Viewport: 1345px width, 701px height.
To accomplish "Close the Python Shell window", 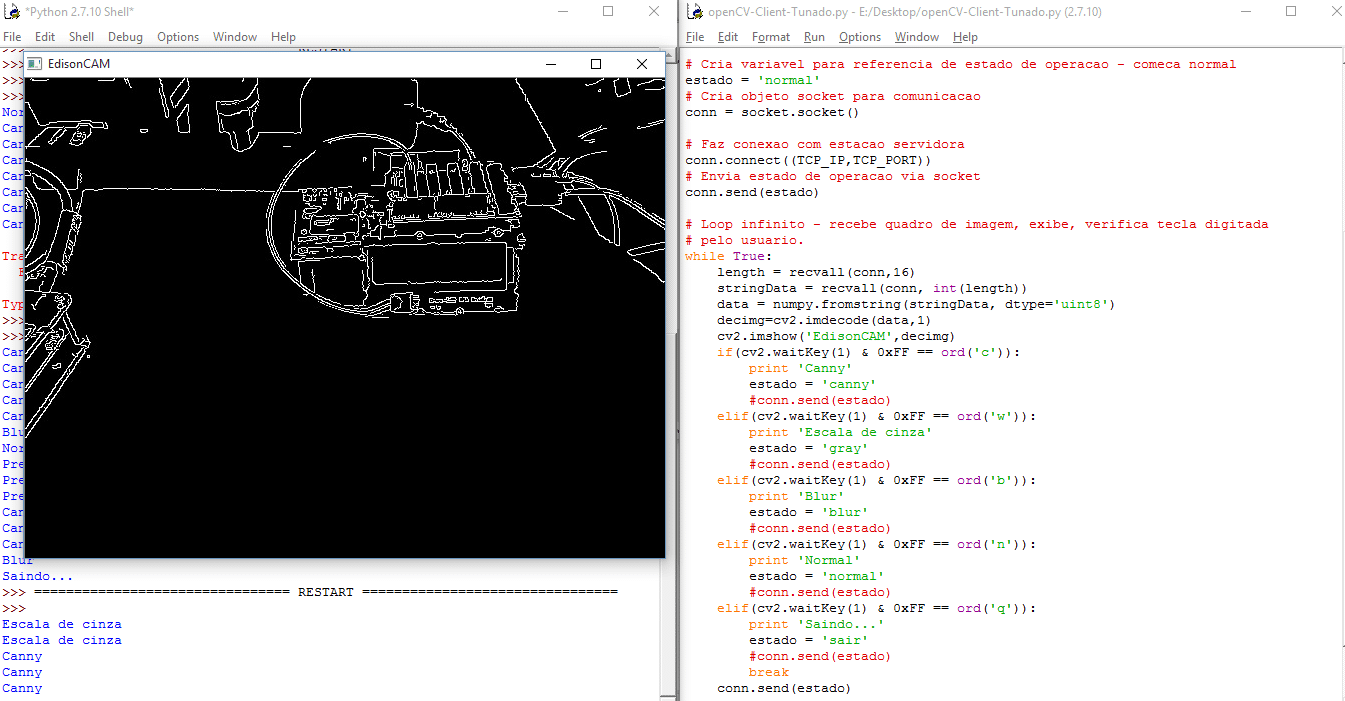I will coord(654,11).
